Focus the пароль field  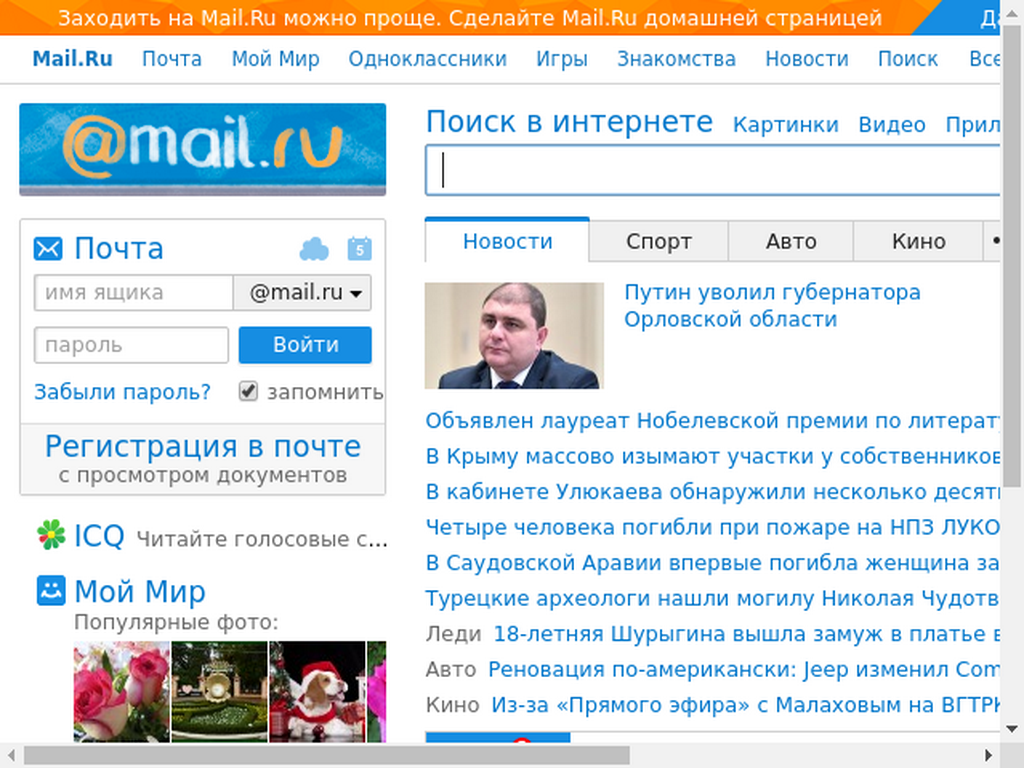[x=131, y=345]
